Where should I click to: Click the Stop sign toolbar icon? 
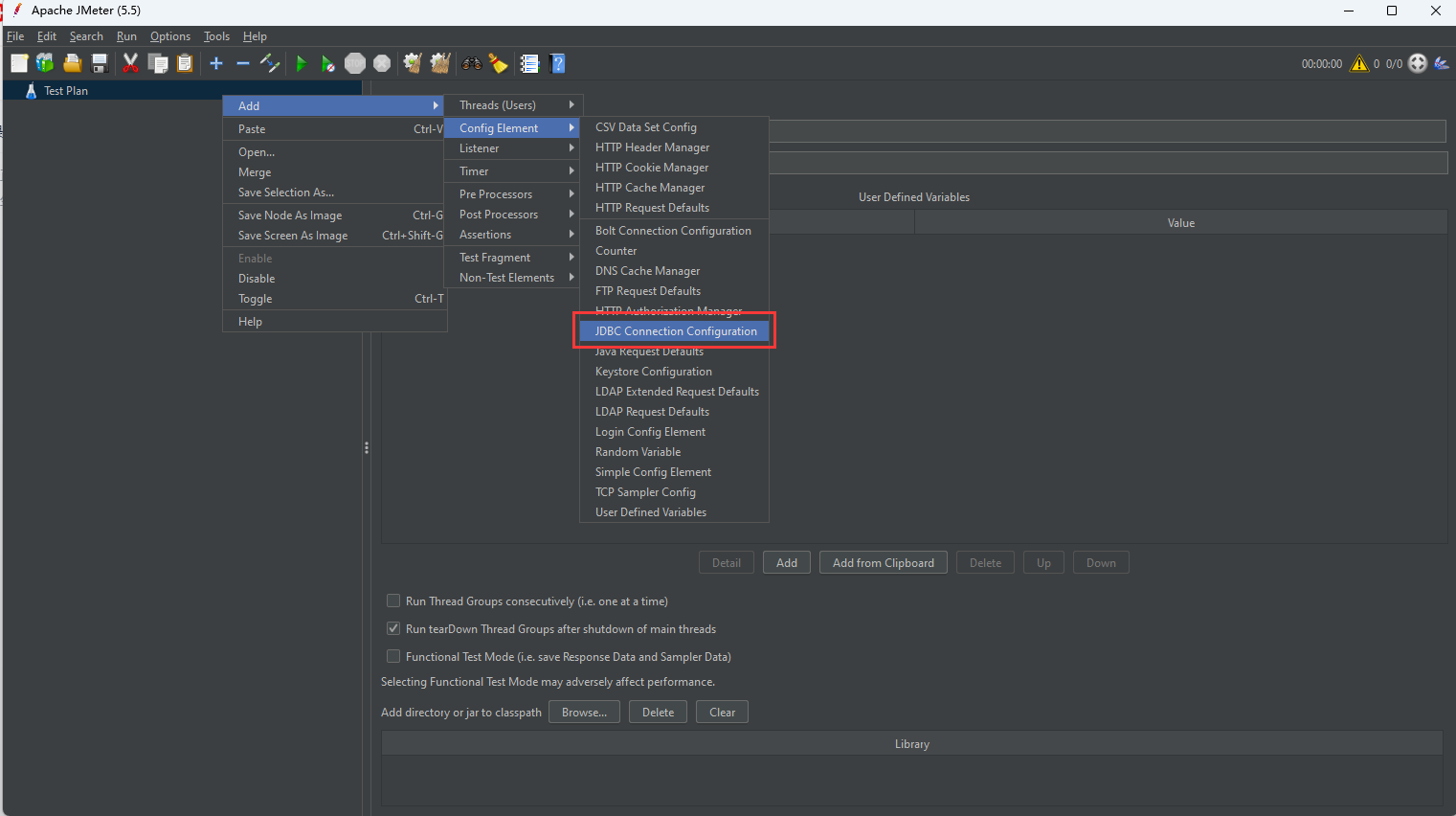click(x=355, y=63)
